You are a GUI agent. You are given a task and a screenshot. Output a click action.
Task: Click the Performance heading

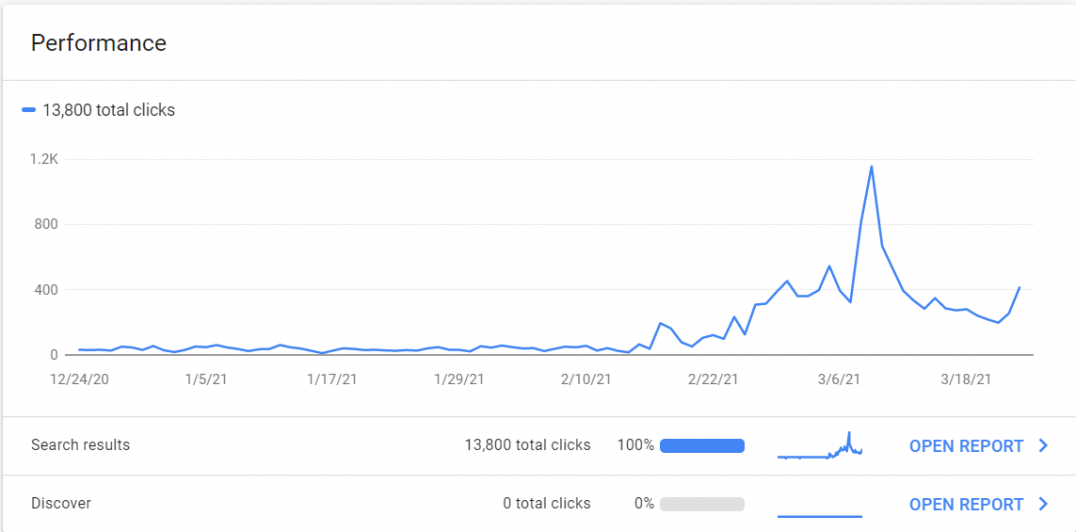pos(99,43)
